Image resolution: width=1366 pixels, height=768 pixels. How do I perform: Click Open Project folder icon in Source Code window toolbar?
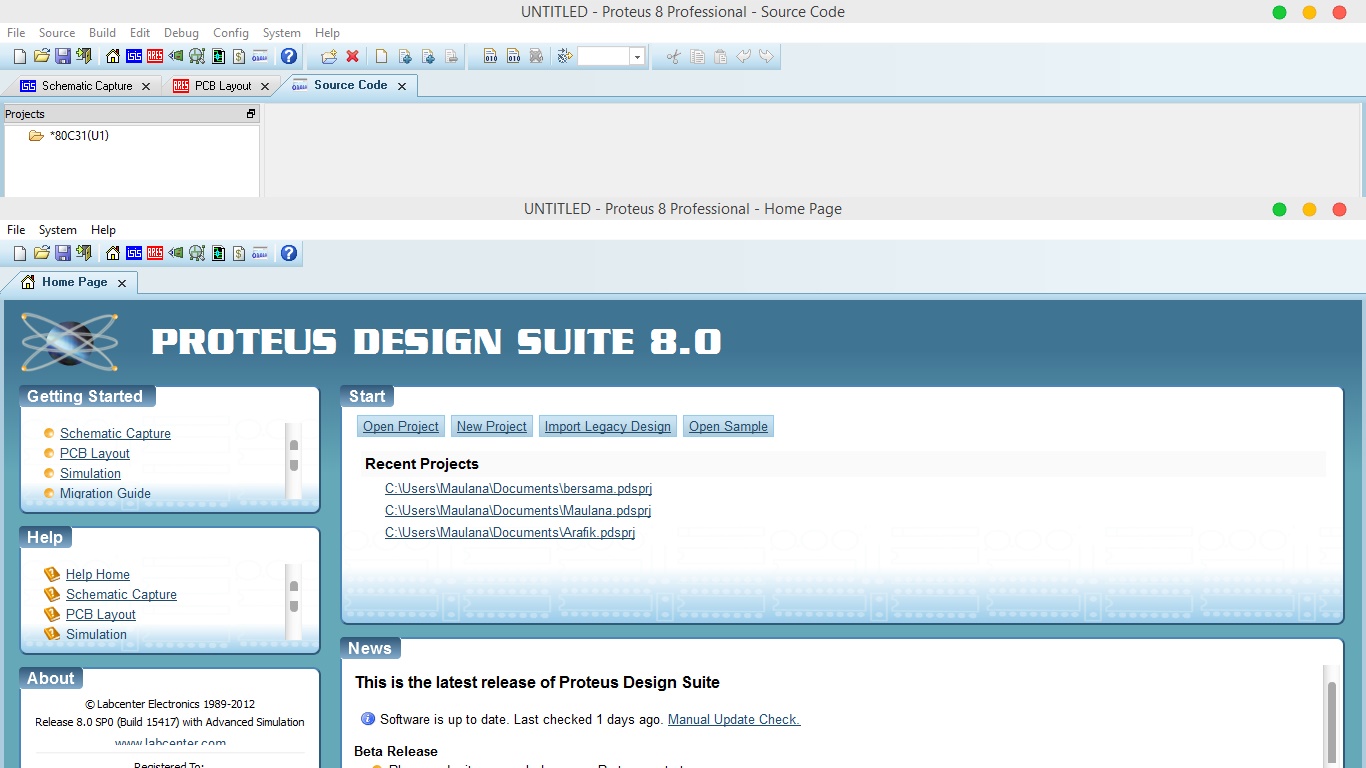click(x=41, y=56)
